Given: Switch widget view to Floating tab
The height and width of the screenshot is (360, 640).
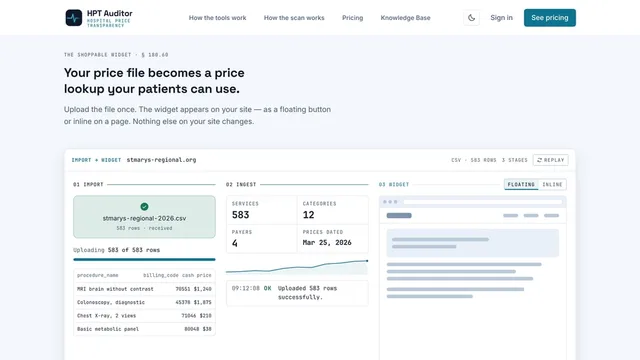Looking at the screenshot, I should (521, 184).
